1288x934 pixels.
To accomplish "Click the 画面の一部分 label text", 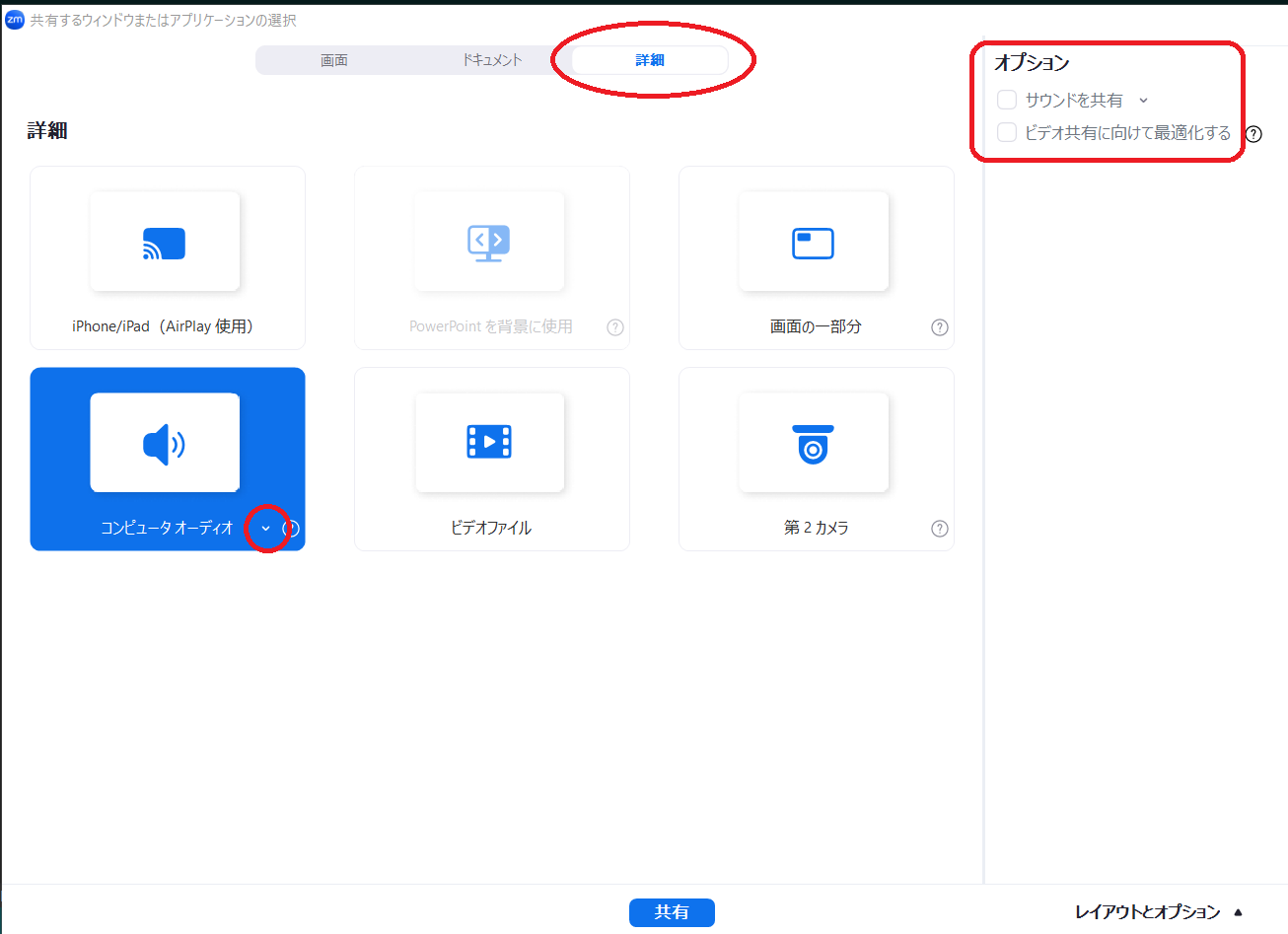I will point(816,326).
